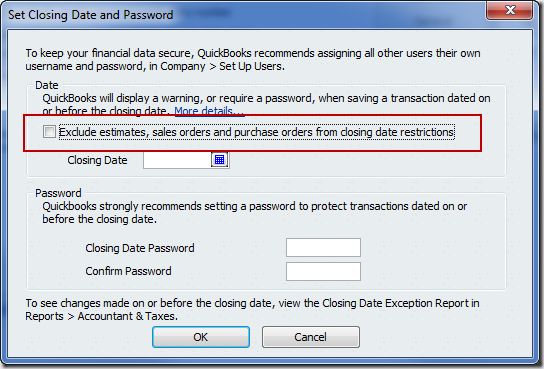Image resolution: width=544 pixels, height=369 pixels.
Task: Click into the Closing Date Password field
Action: tap(323, 248)
